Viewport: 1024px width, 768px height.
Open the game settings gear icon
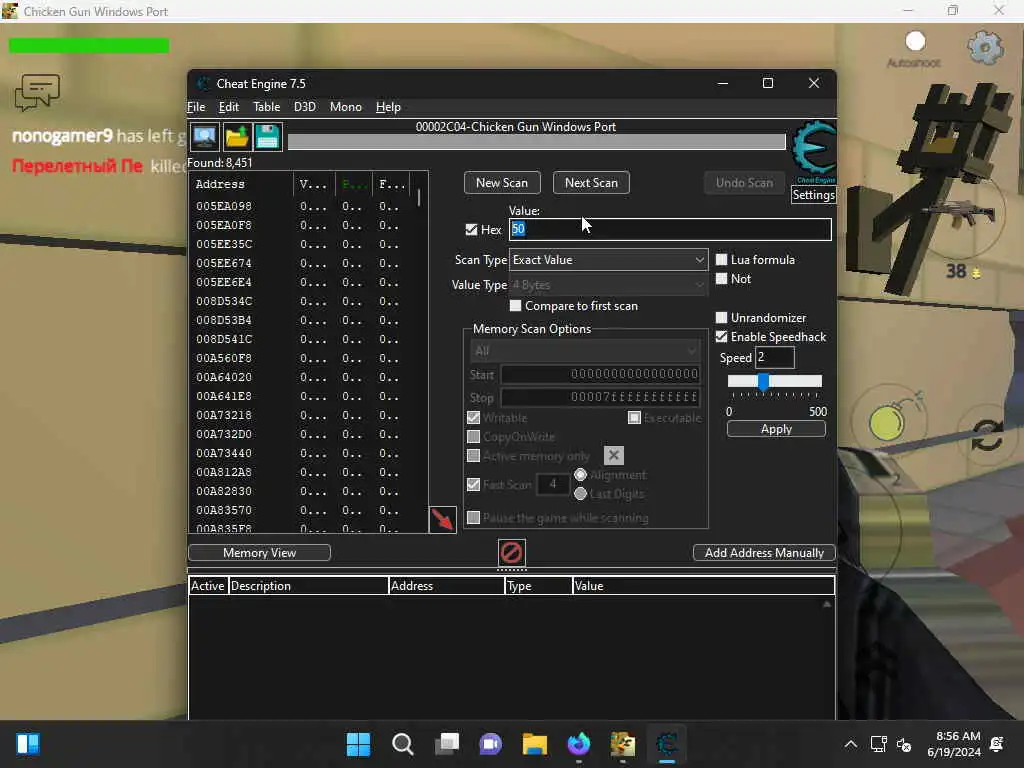985,48
